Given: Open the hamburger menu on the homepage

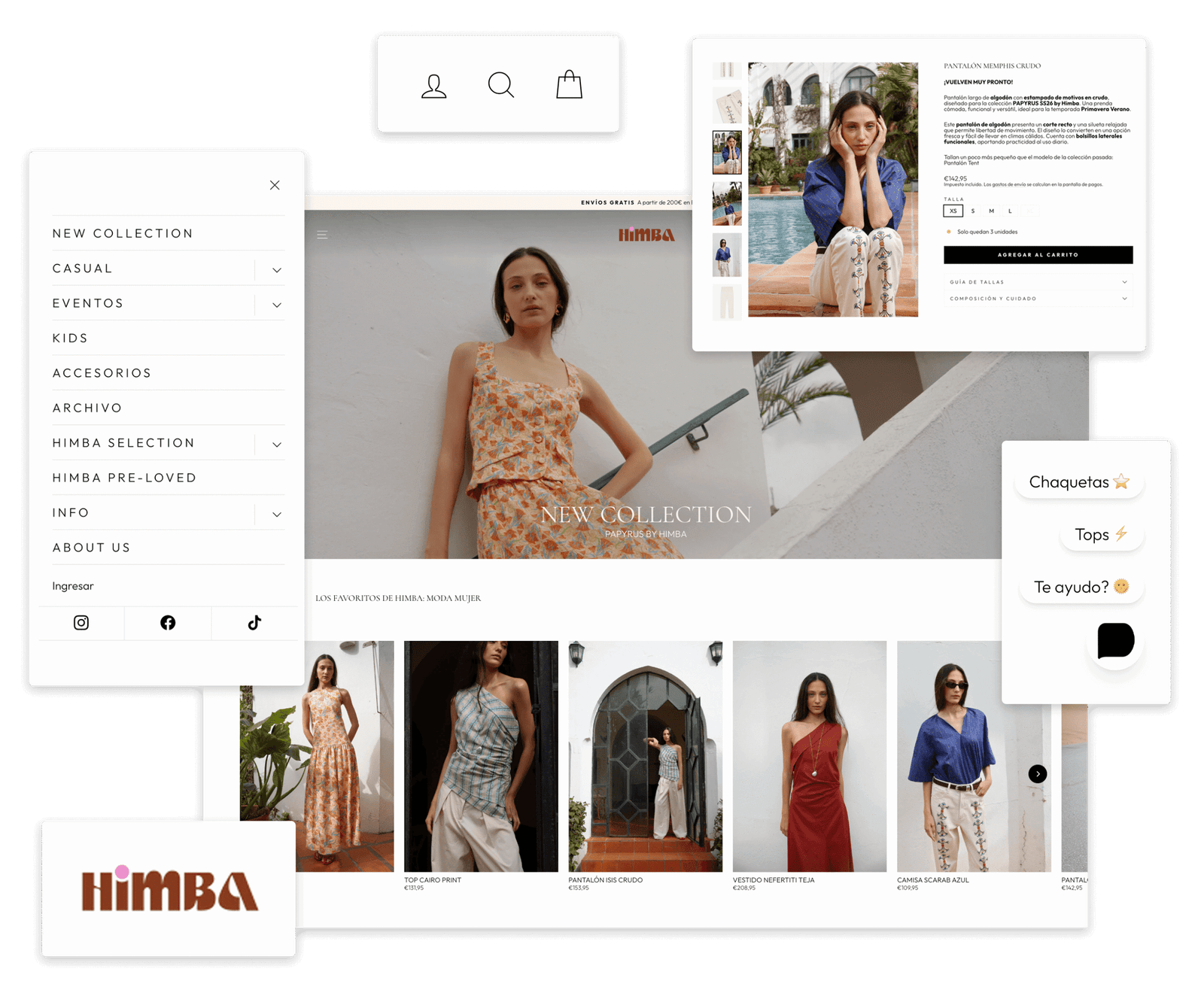Looking at the screenshot, I should (322, 235).
